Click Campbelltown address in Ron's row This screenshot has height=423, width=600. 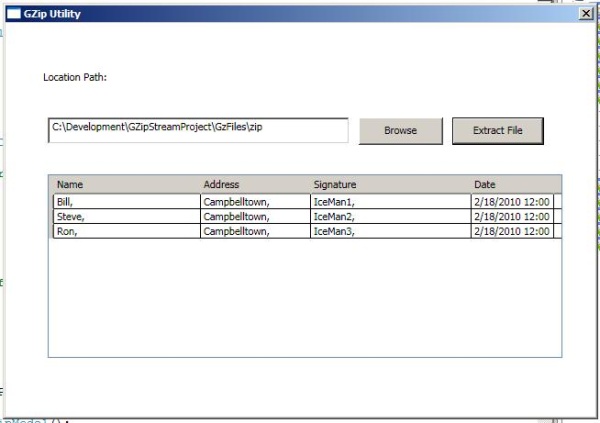tap(255, 231)
